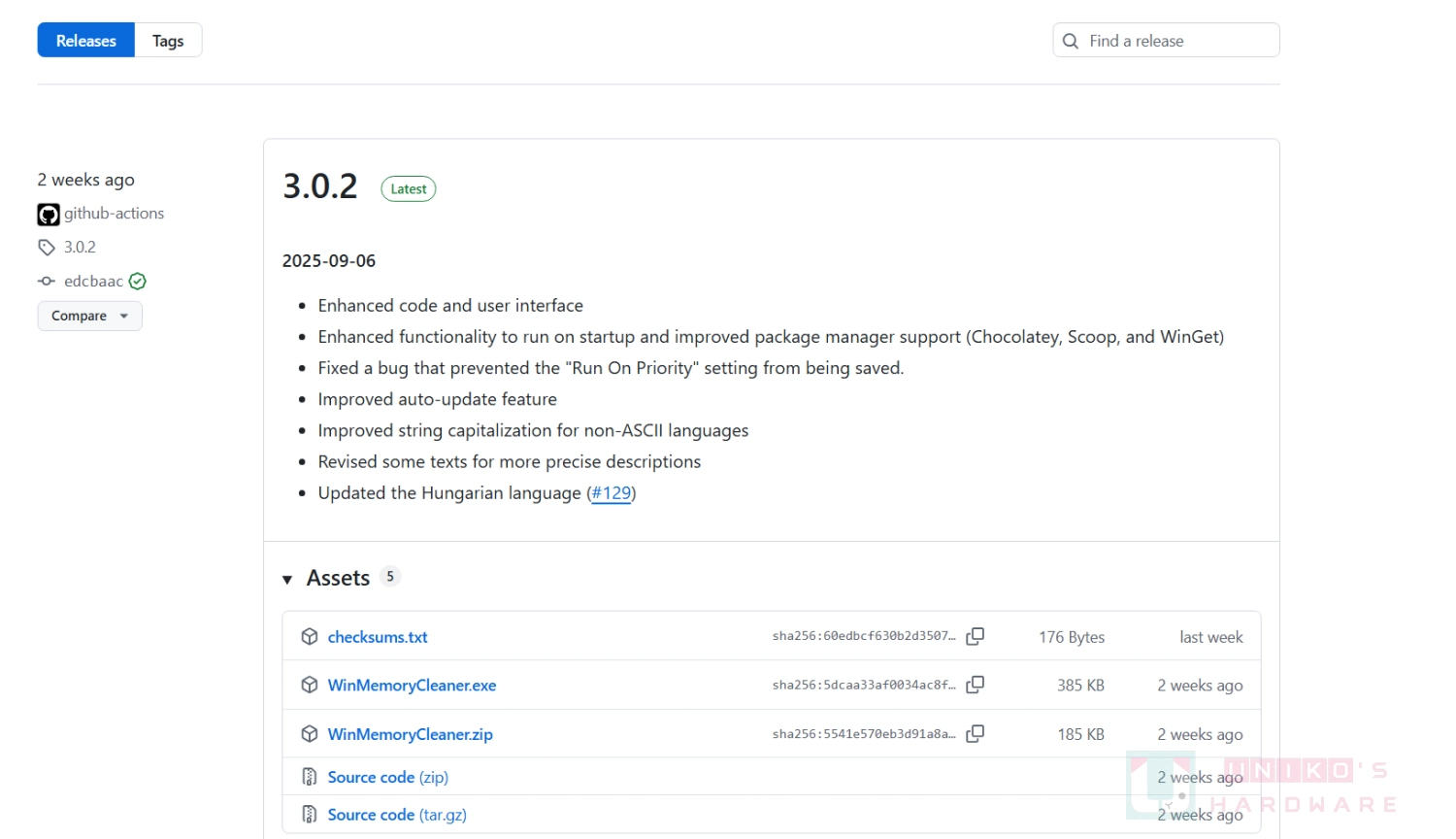Download Source code (zip)
This screenshot has width=1456, height=839.
(x=388, y=778)
